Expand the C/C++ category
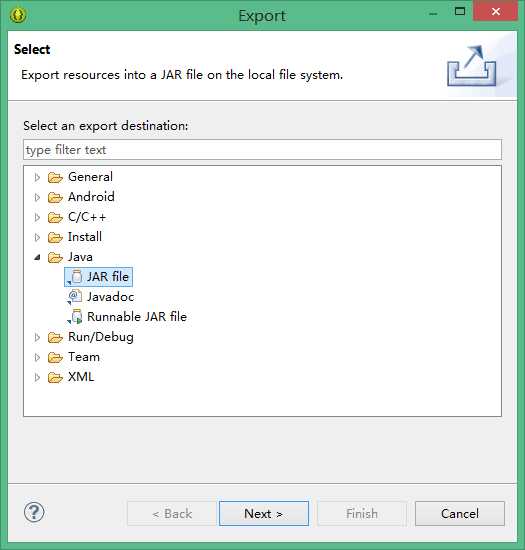 (x=37, y=217)
